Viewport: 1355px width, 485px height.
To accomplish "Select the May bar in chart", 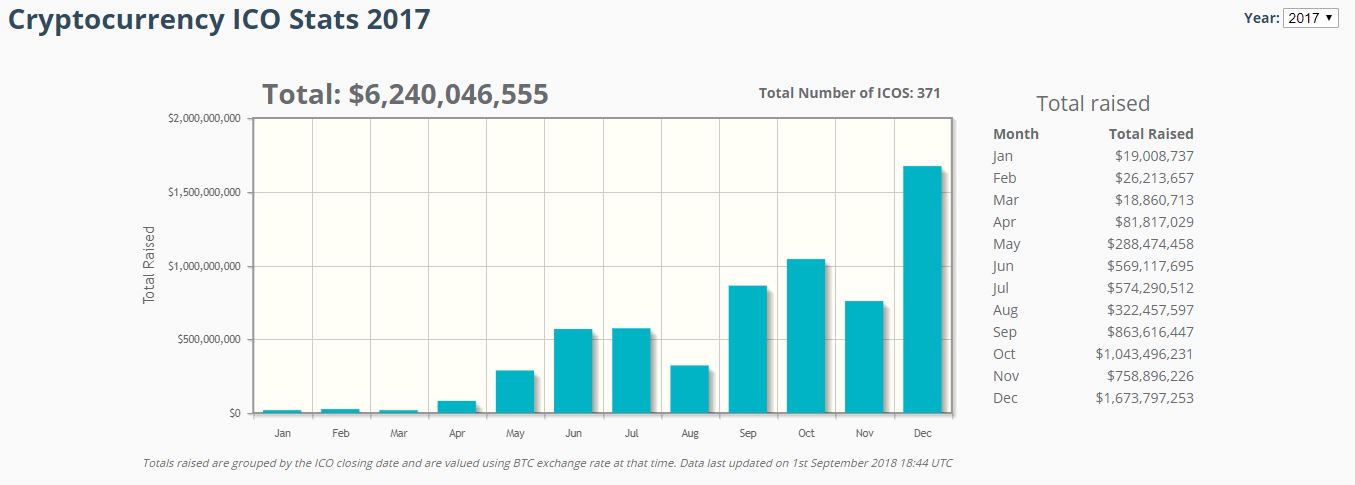I will pos(515,392).
